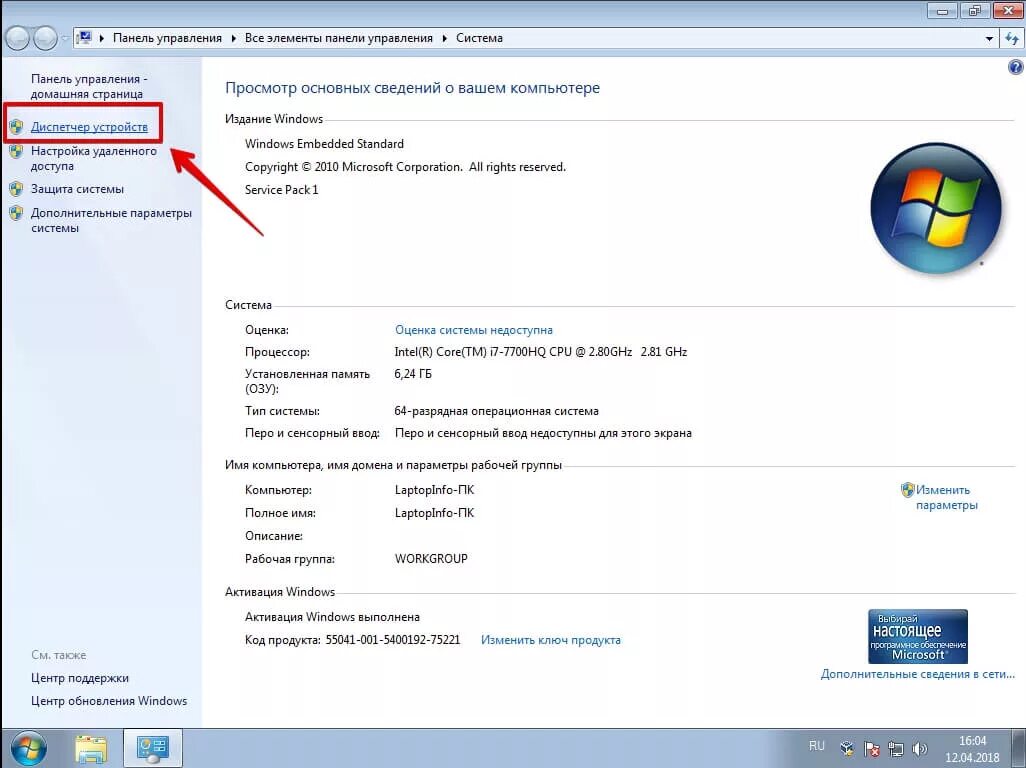Viewport: 1026px width, 768px height.
Task: Click Изменить ключ продукта link
Action: tap(551, 640)
